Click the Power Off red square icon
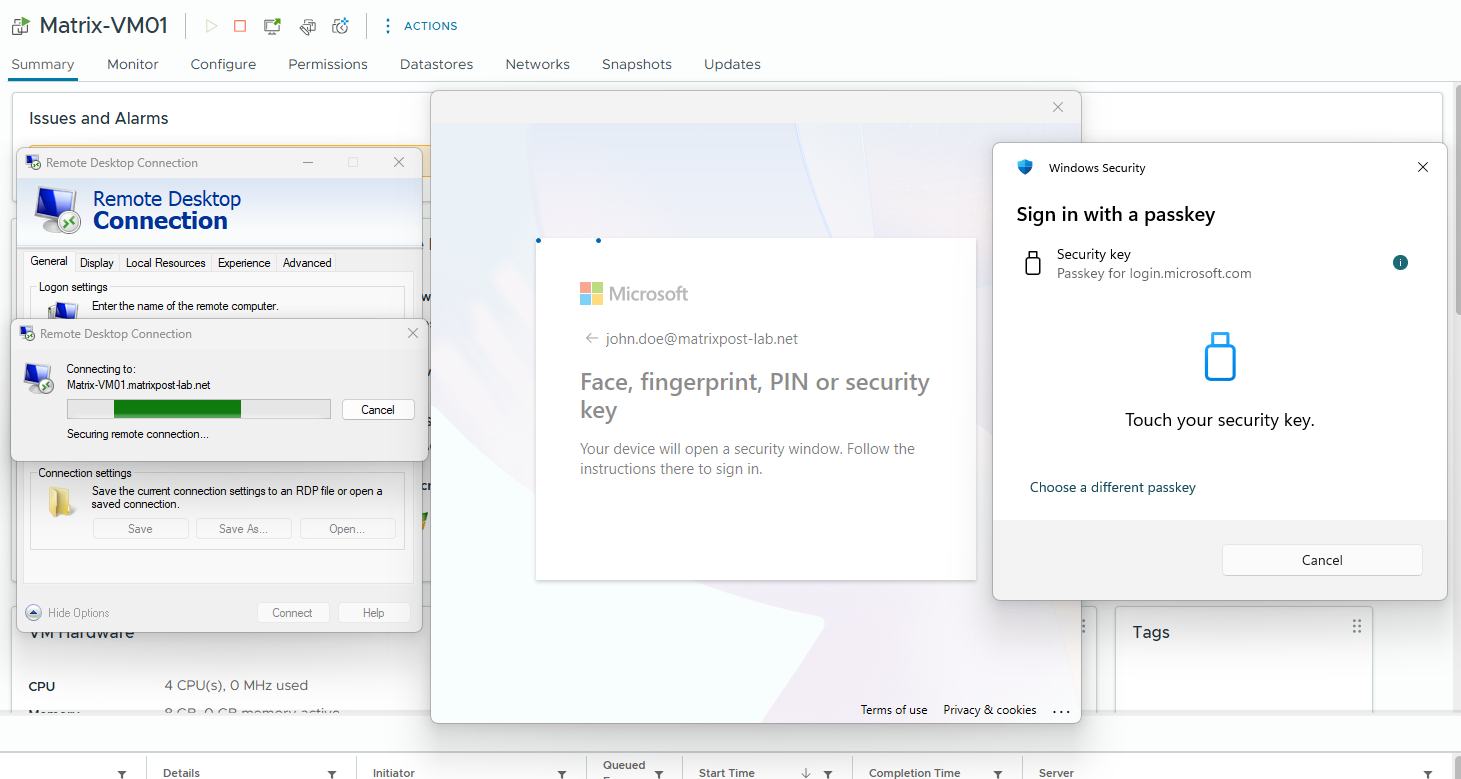The width and height of the screenshot is (1461, 779). [x=240, y=26]
